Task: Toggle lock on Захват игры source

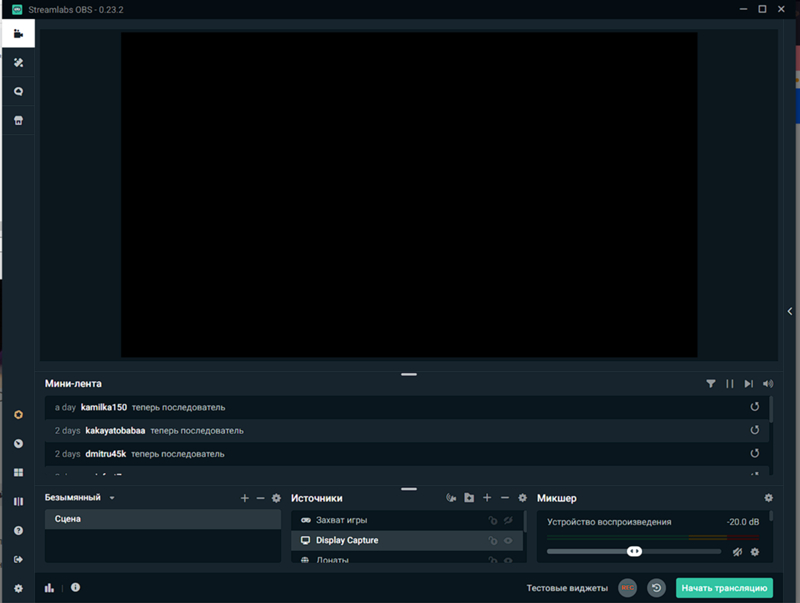Action: click(x=493, y=520)
